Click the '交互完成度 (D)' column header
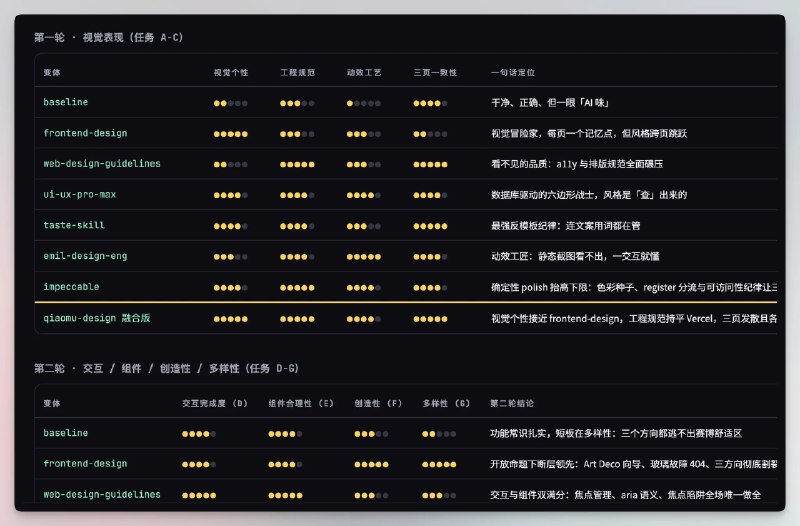800x526 pixels. point(215,403)
